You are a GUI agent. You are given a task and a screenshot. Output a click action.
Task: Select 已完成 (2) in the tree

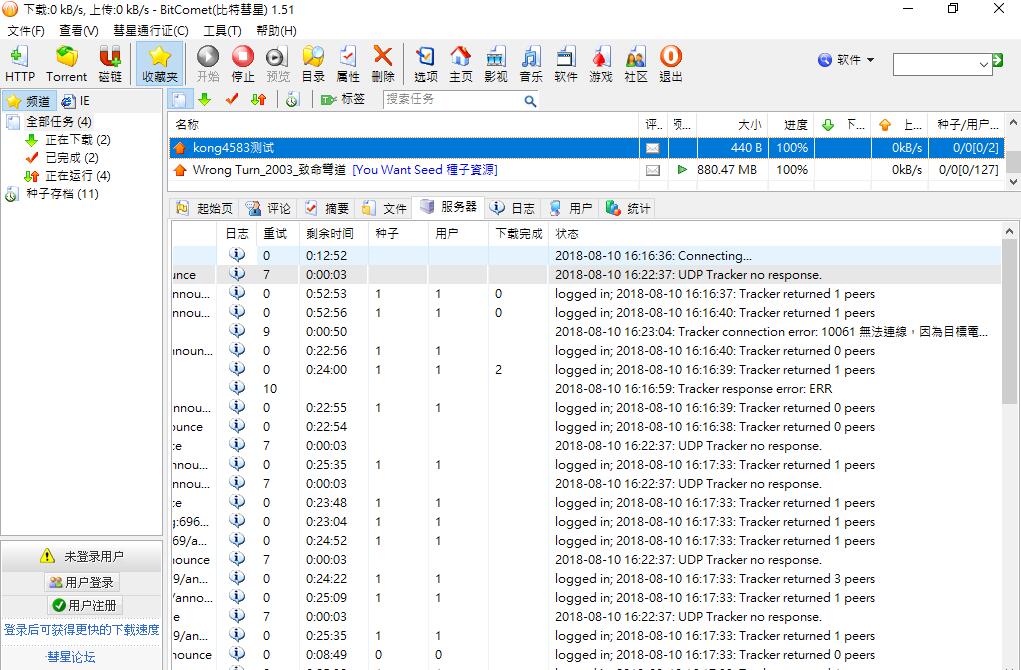coord(72,158)
